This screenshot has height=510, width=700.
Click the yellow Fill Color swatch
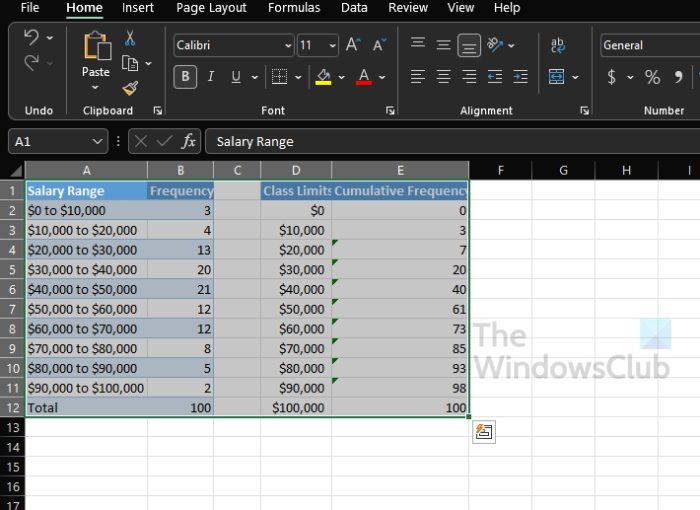(x=323, y=77)
